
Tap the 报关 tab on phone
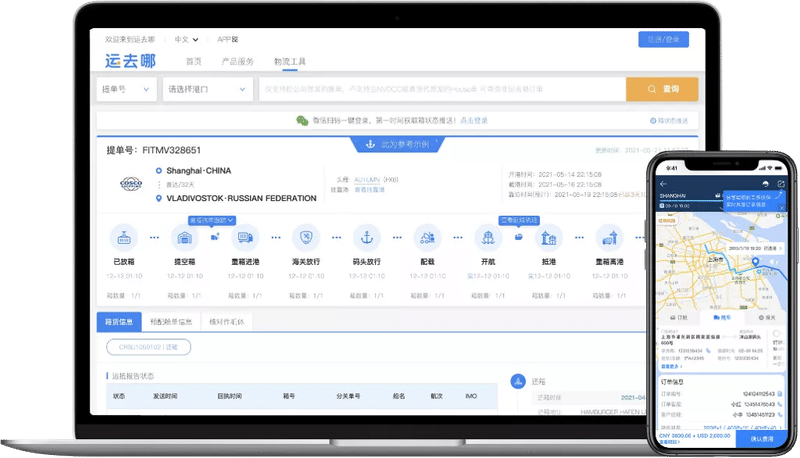(767, 317)
